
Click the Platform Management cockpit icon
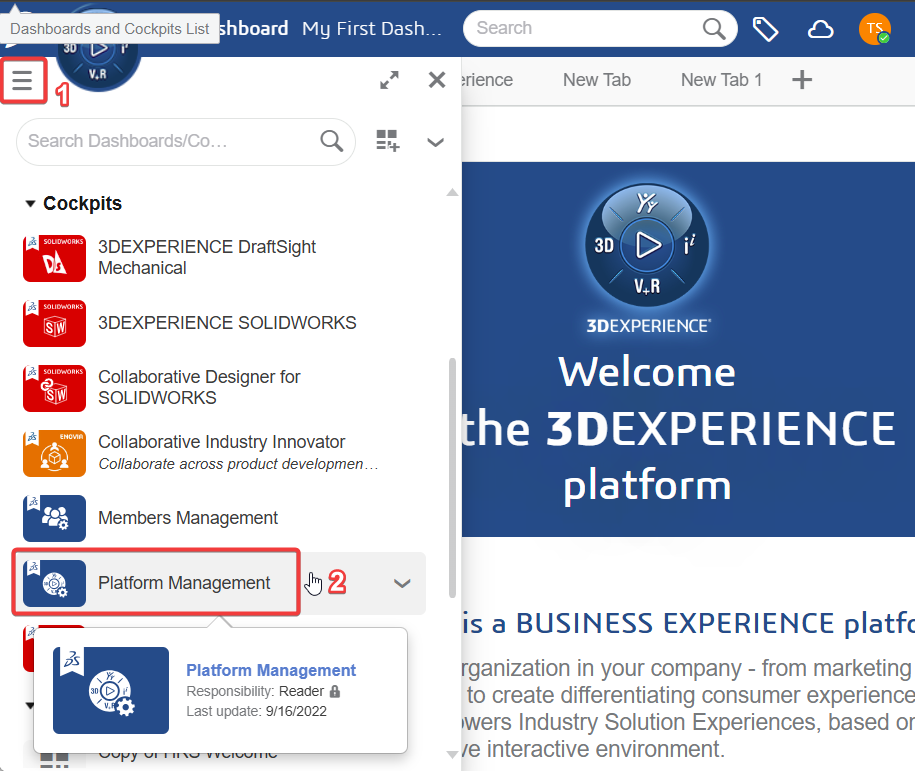(x=54, y=583)
